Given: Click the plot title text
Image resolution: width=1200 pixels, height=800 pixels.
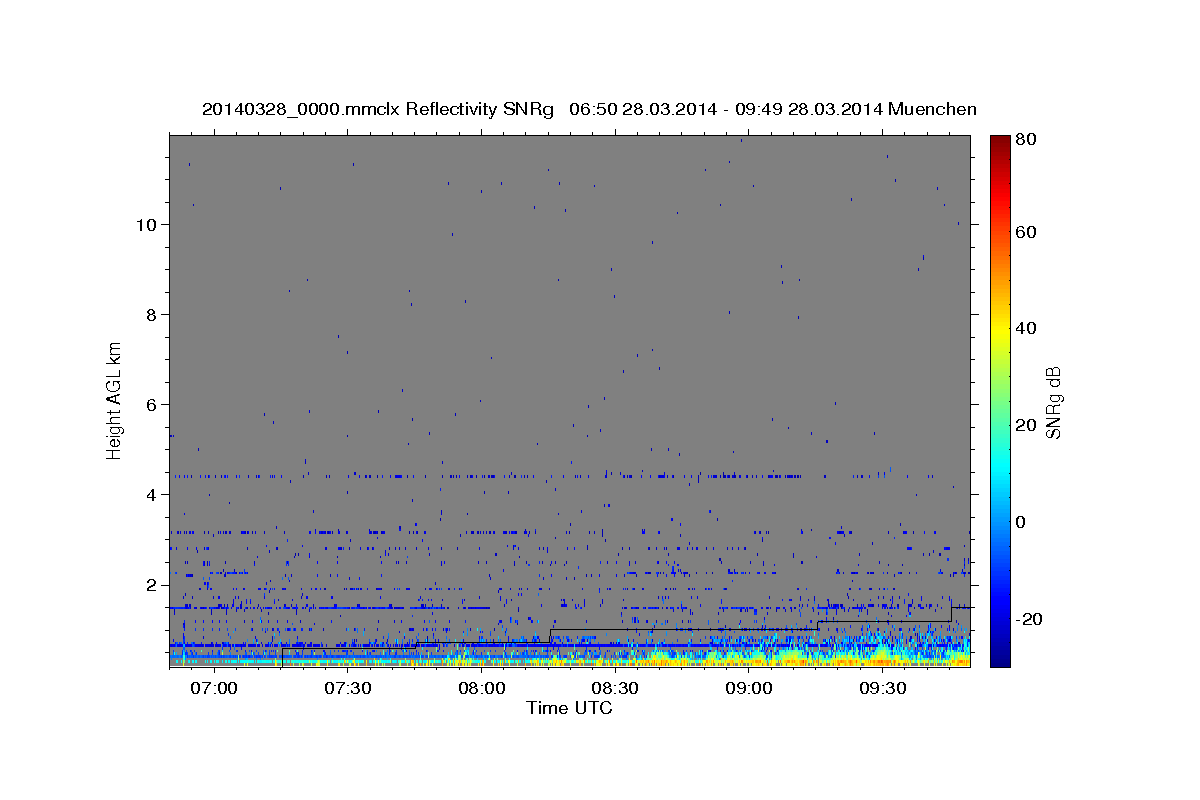Looking at the screenshot, I should point(589,109).
